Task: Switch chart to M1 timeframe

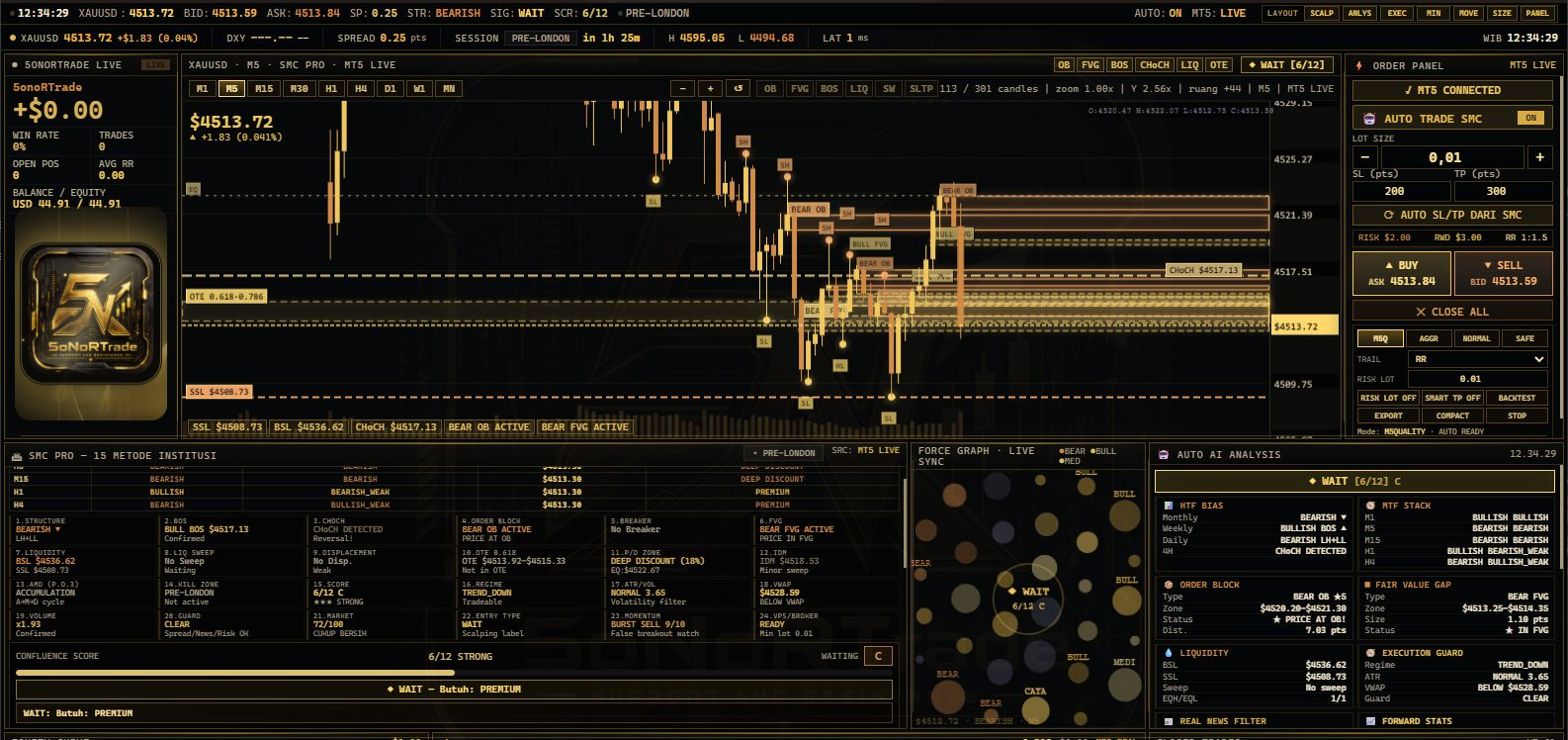Action: coord(203,88)
